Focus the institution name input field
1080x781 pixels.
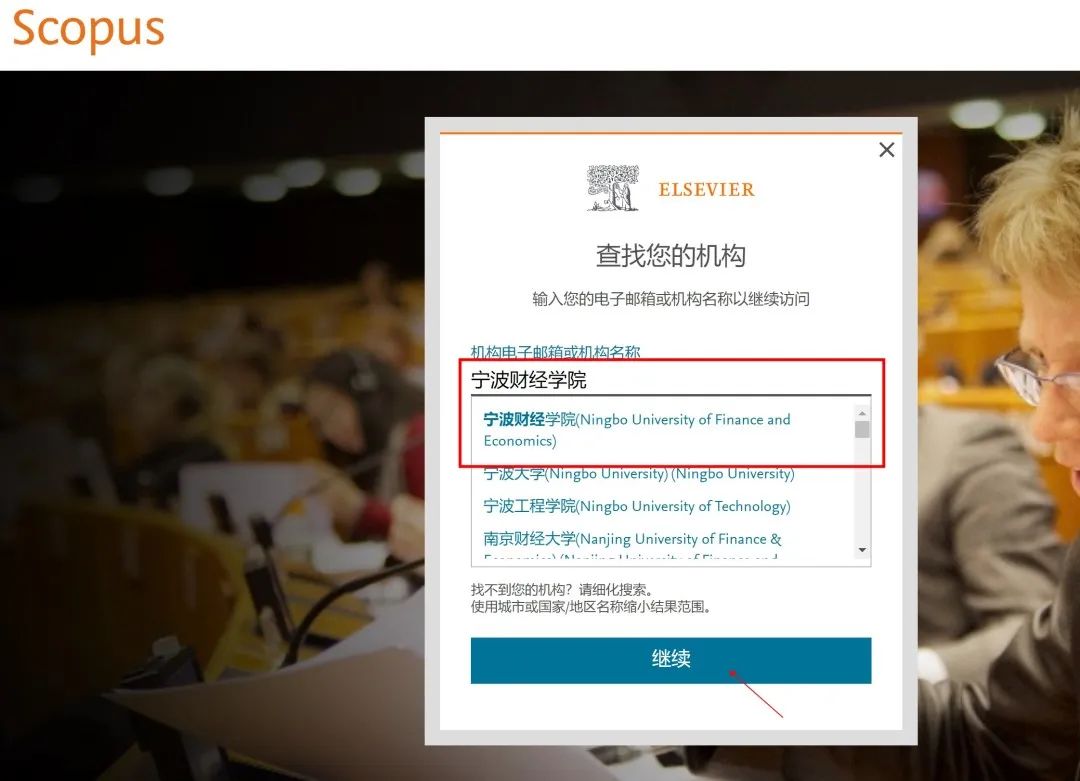[671, 380]
